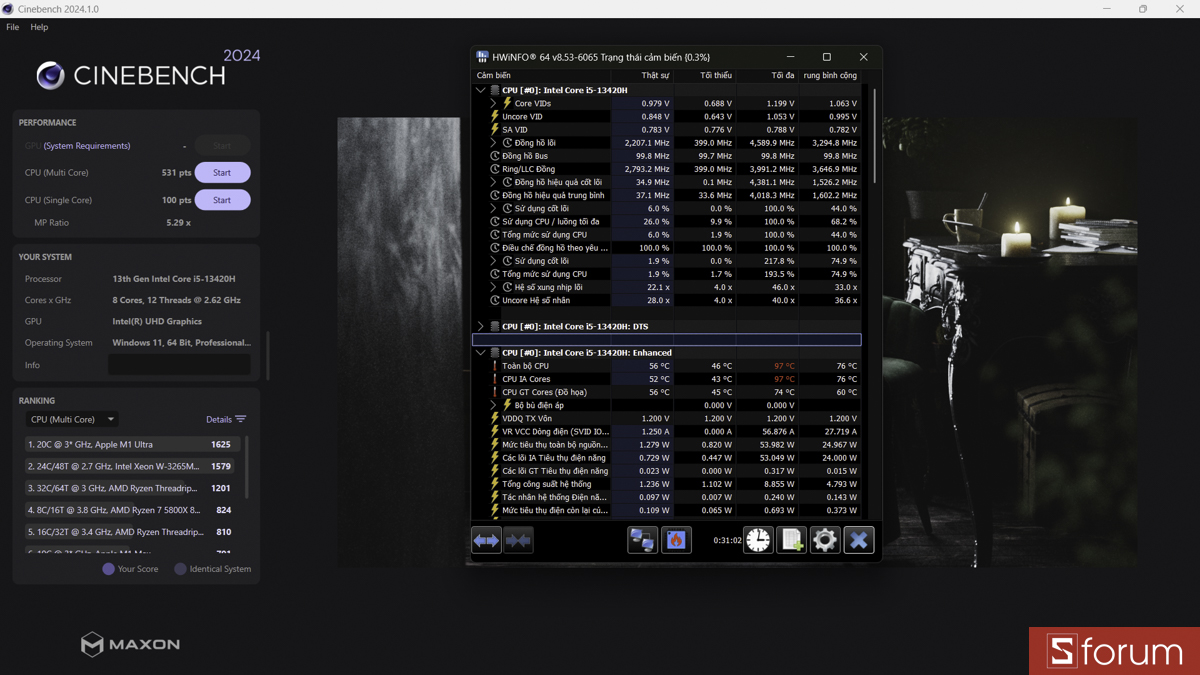Select the Intel Xeon W-3265M ranking bar
Viewport: 1200px width, 675px height.
point(132,466)
